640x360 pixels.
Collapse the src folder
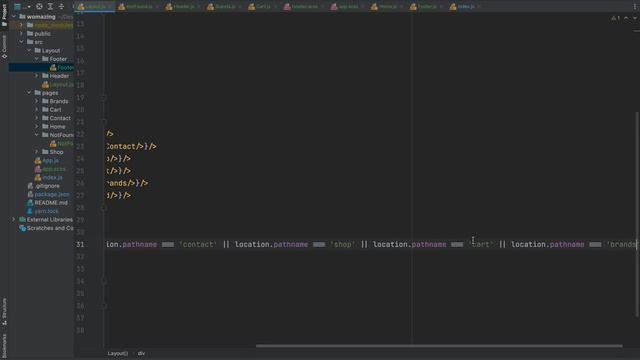click(21, 42)
